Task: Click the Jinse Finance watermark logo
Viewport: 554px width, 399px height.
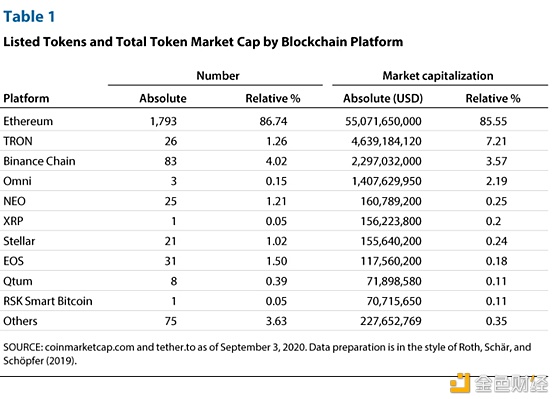Action: tap(499, 383)
